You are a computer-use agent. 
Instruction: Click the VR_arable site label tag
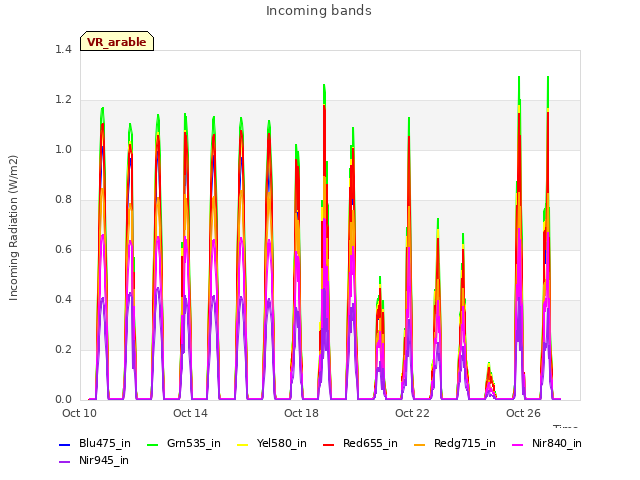tap(117, 41)
